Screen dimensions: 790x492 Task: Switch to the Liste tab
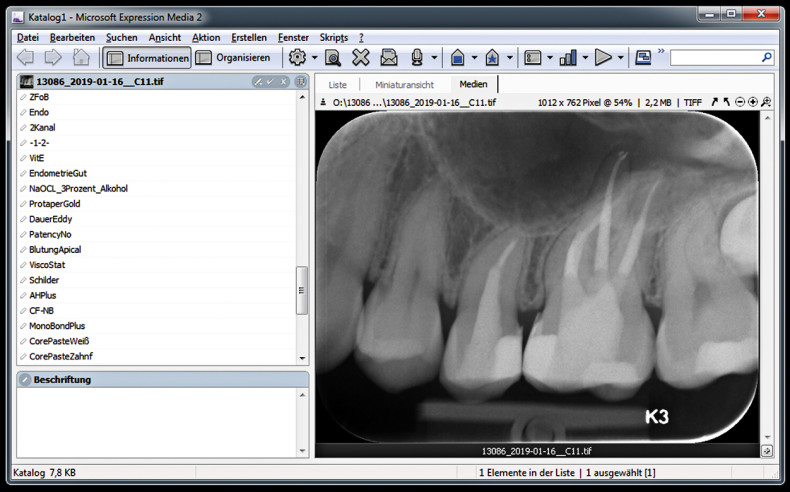(x=337, y=85)
